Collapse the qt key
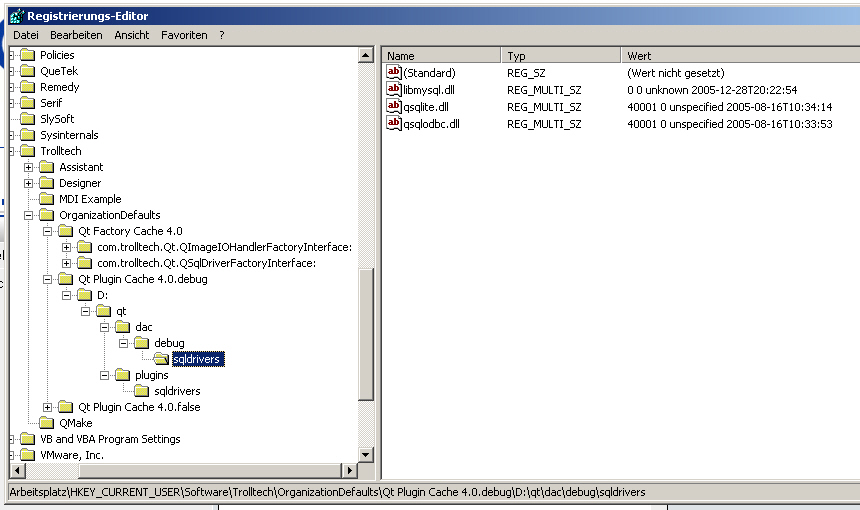This screenshot has height=510, width=860. tap(86, 311)
